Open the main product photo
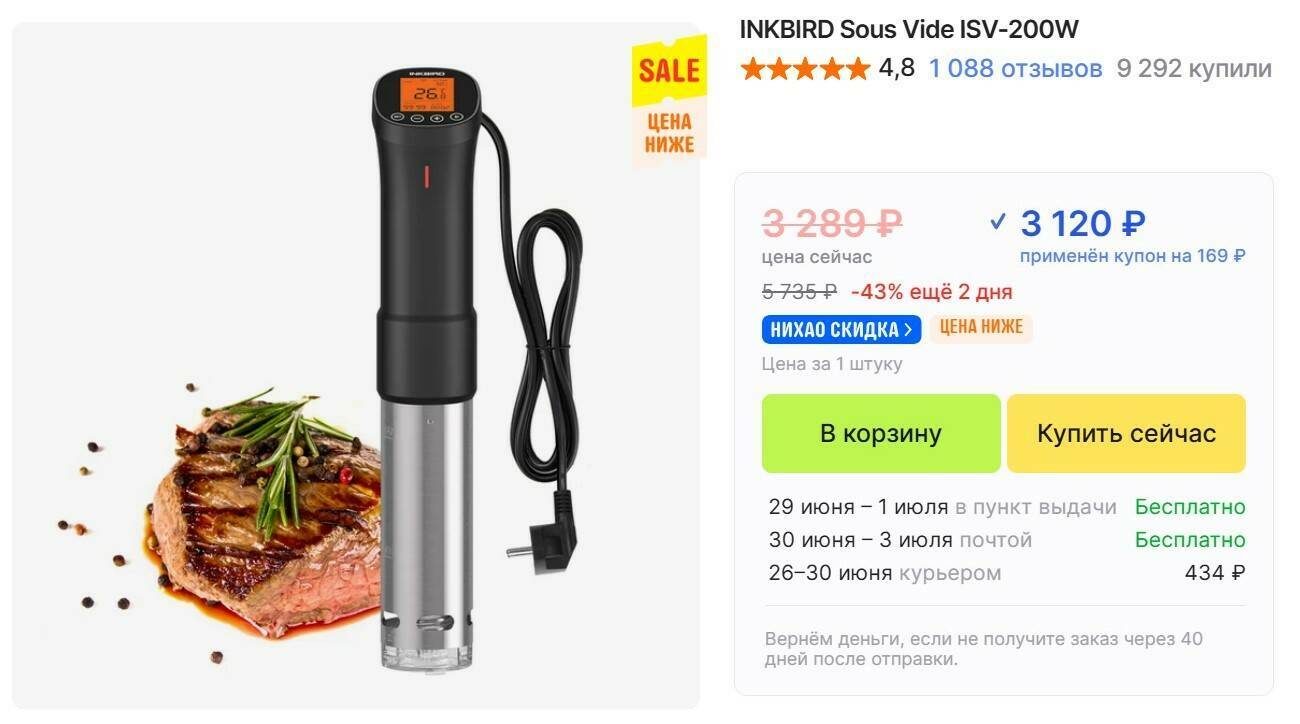Screen dimensions: 1300x724 click(356, 366)
